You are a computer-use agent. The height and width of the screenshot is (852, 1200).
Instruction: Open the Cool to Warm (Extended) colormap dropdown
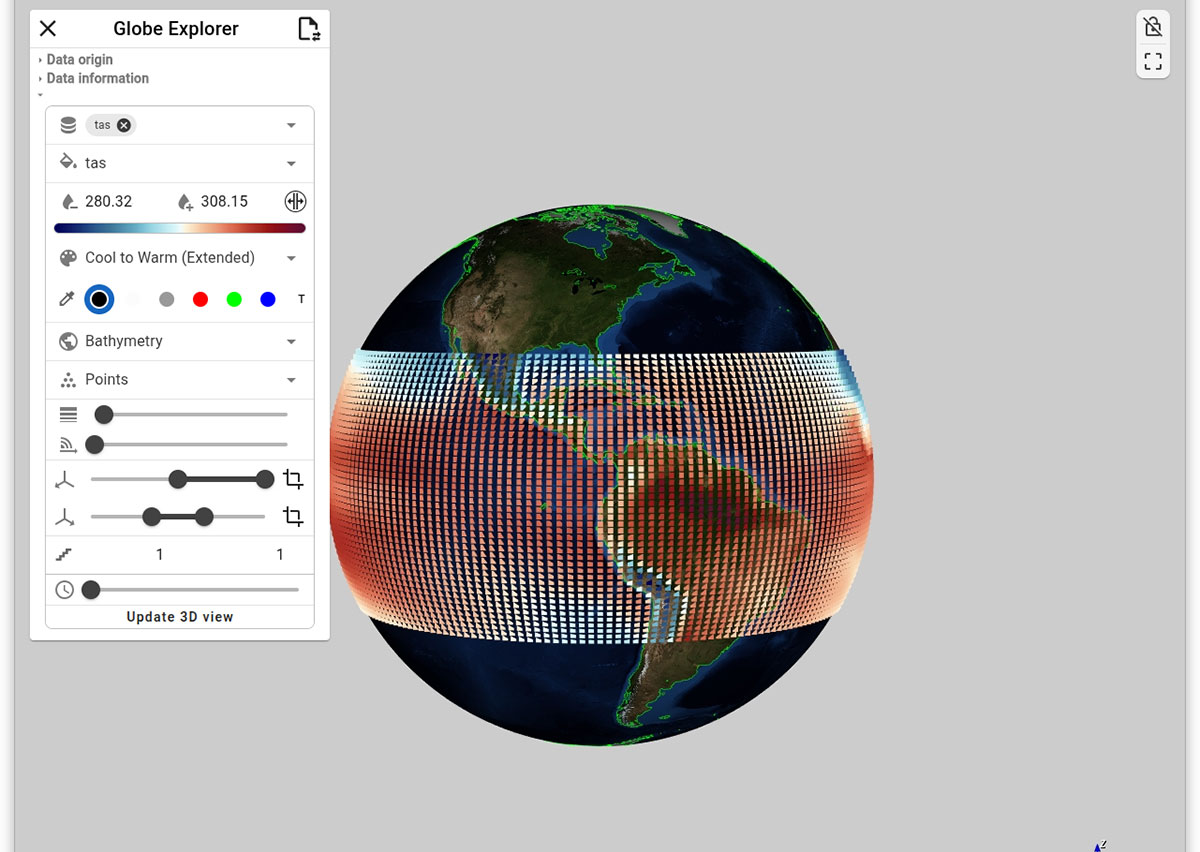point(290,257)
